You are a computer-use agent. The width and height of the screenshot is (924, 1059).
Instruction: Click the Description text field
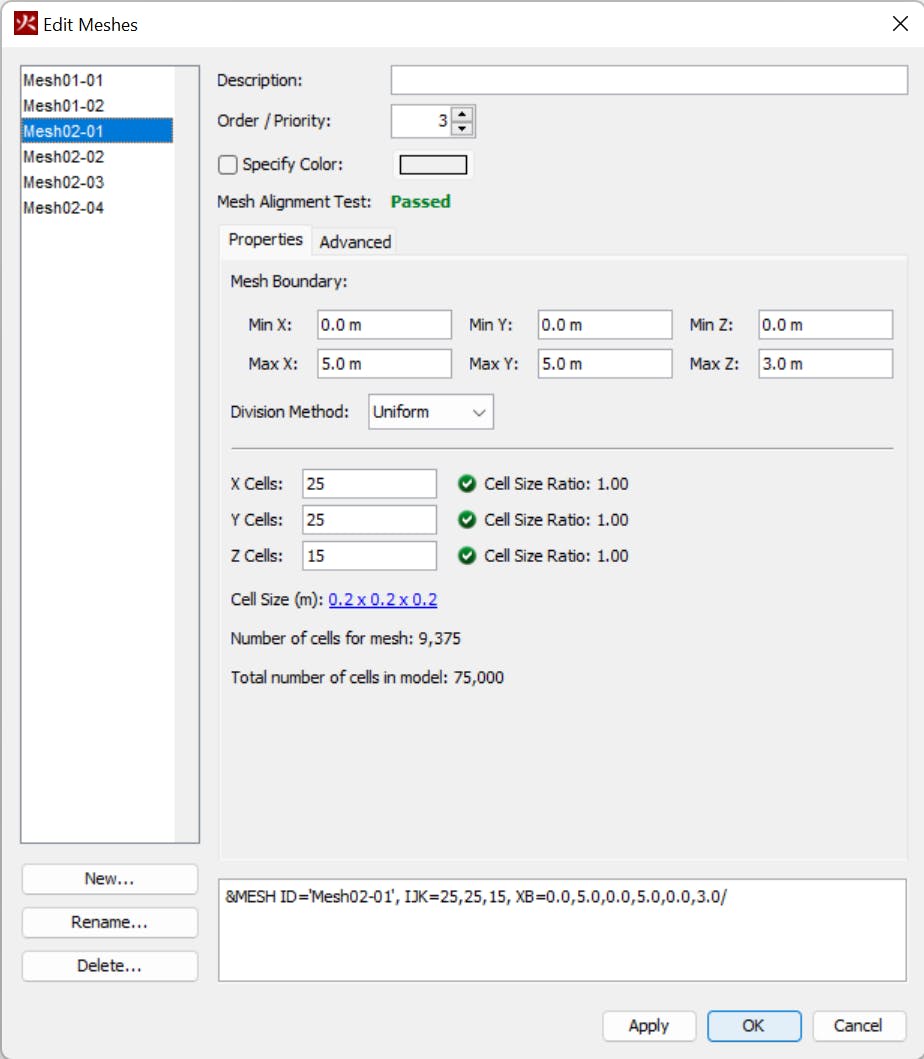coord(648,80)
